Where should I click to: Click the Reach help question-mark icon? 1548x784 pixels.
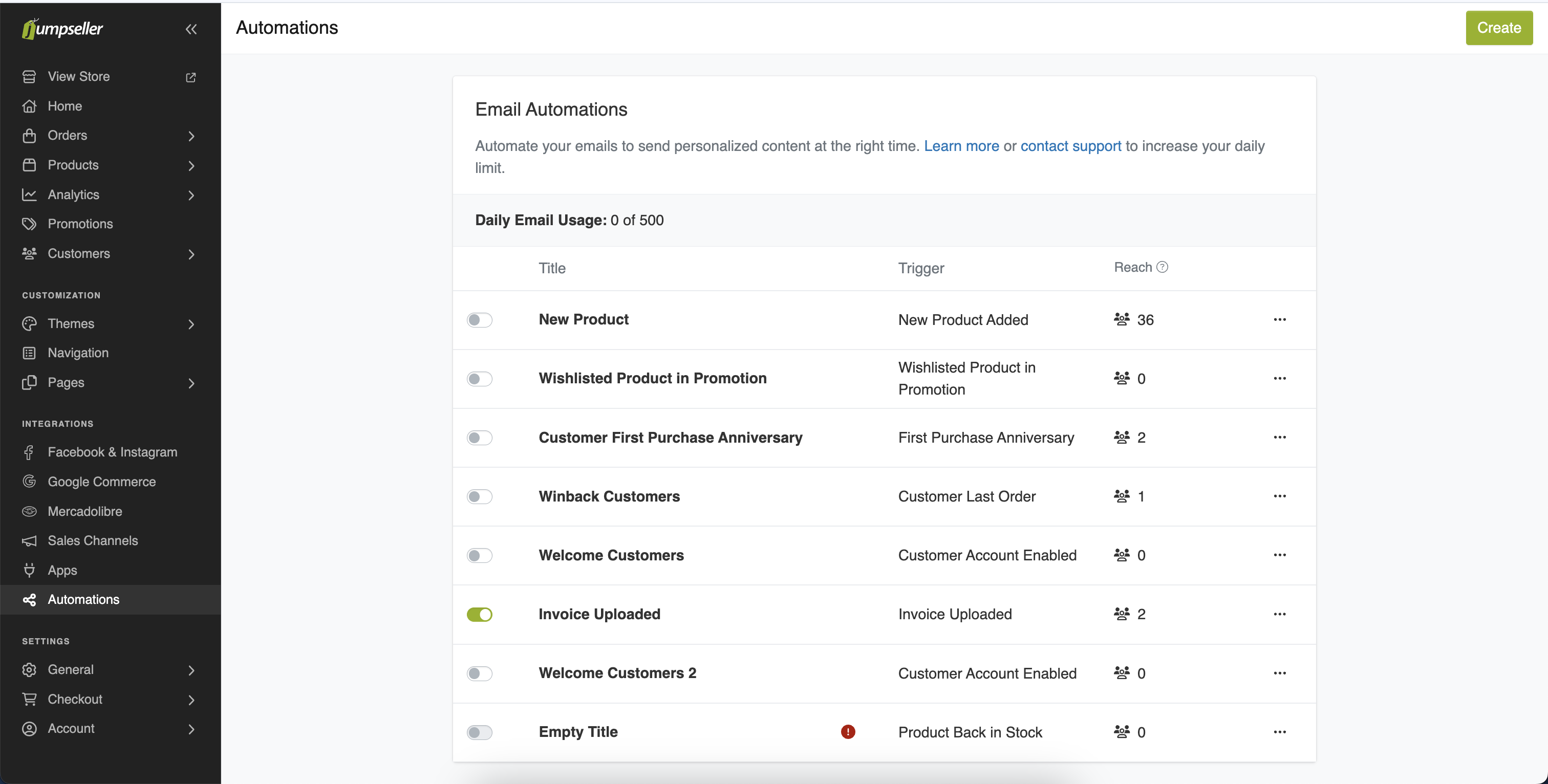(x=1162, y=267)
